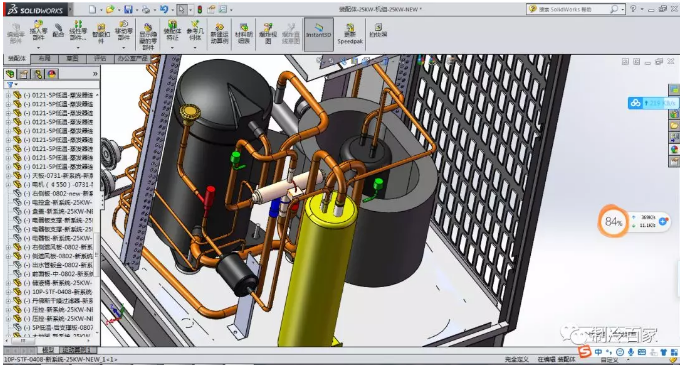Click the SolidWorks help search field

click(x=572, y=9)
